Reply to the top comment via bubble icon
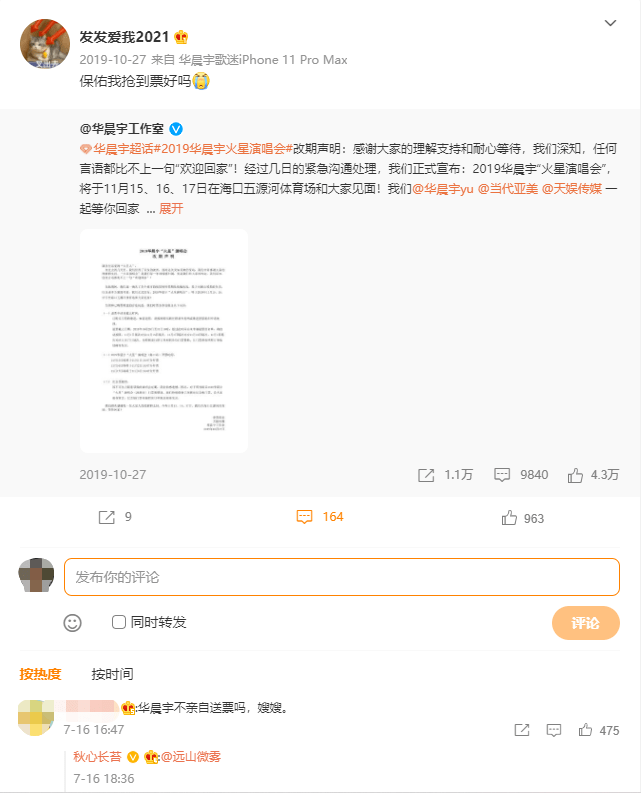The width and height of the screenshot is (641, 793). tap(553, 730)
